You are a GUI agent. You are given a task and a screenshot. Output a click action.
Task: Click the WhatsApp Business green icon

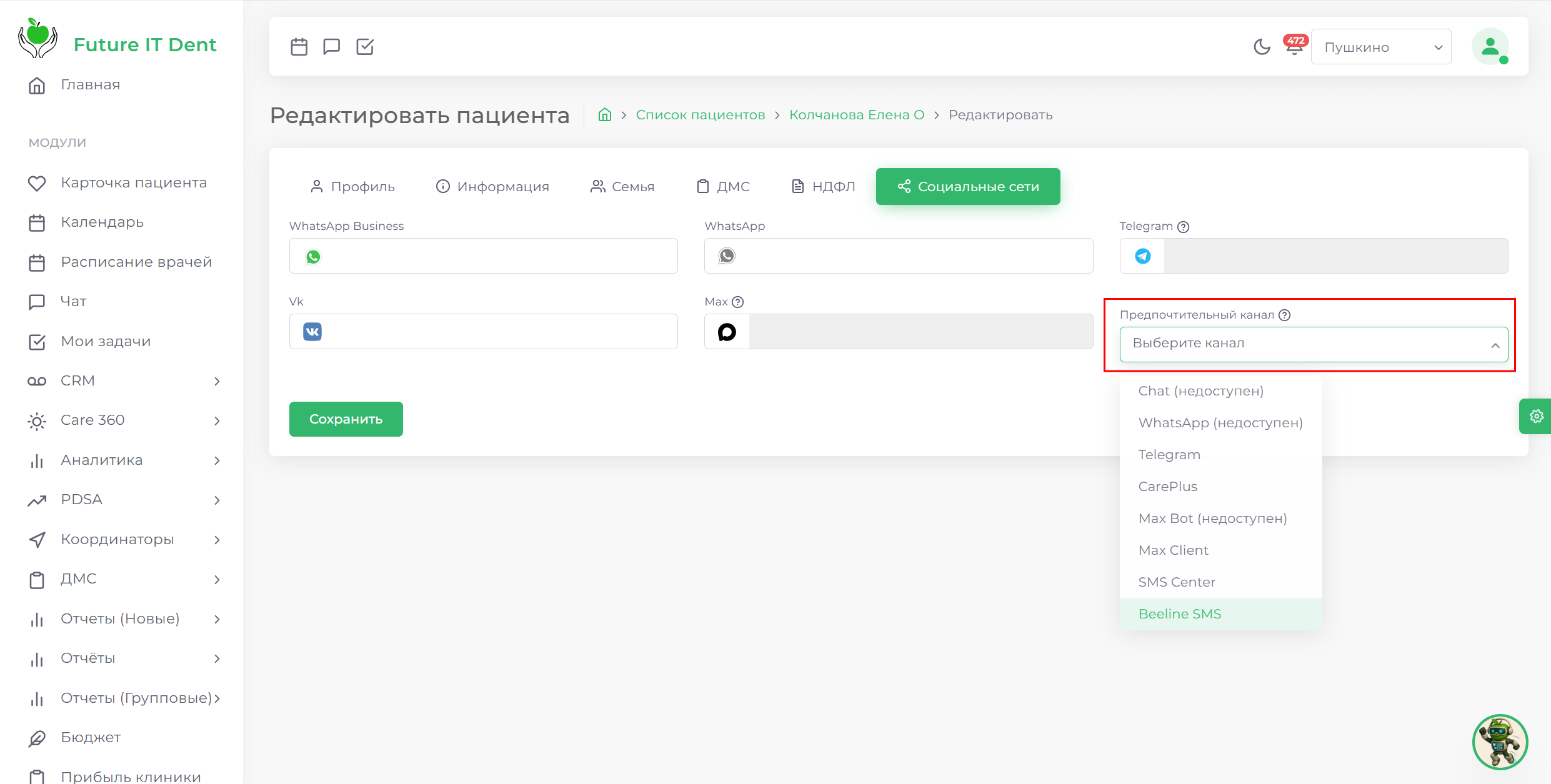pyautogui.click(x=313, y=256)
